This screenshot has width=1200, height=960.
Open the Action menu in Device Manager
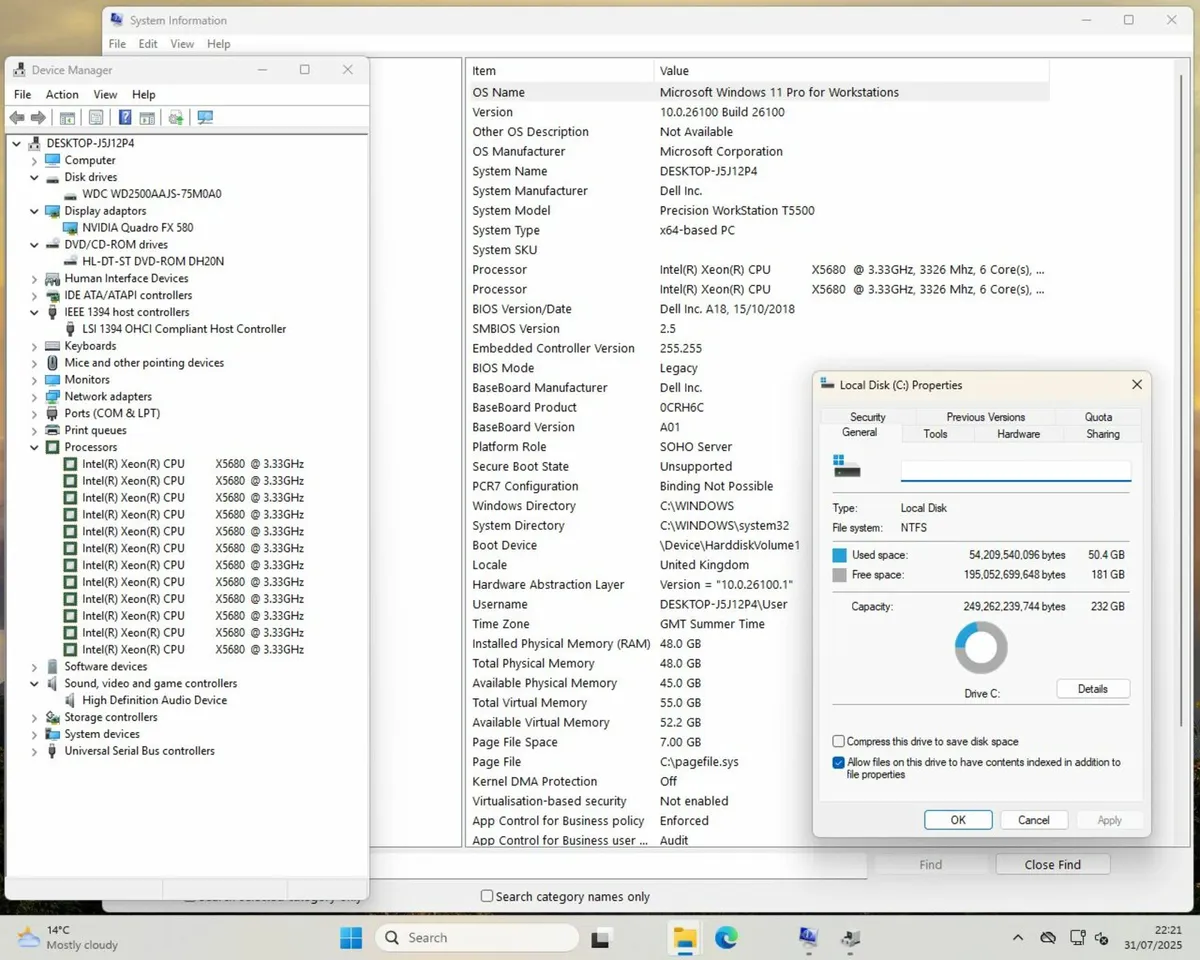click(62, 95)
